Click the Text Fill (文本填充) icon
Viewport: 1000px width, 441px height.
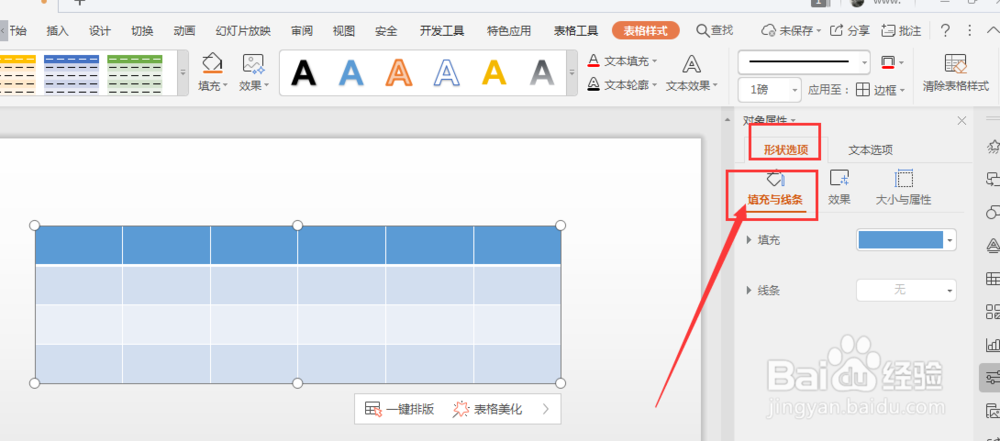pyautogui.click(x=594, y=61)
